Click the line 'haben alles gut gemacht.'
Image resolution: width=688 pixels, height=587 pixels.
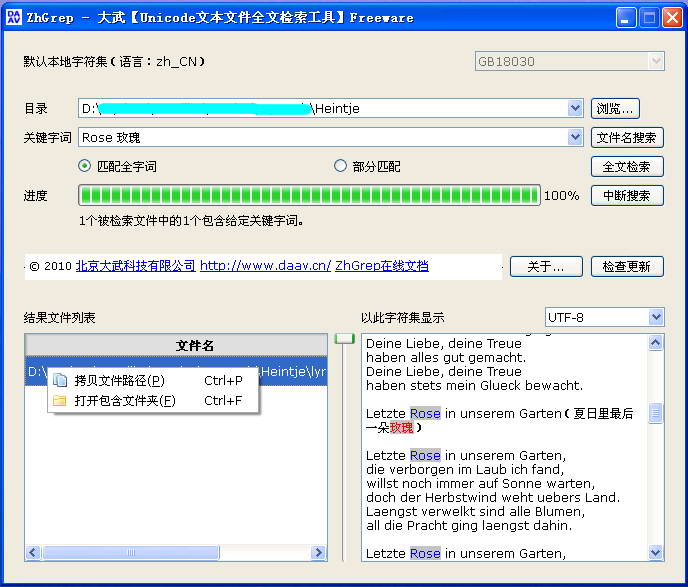point(446,358)
